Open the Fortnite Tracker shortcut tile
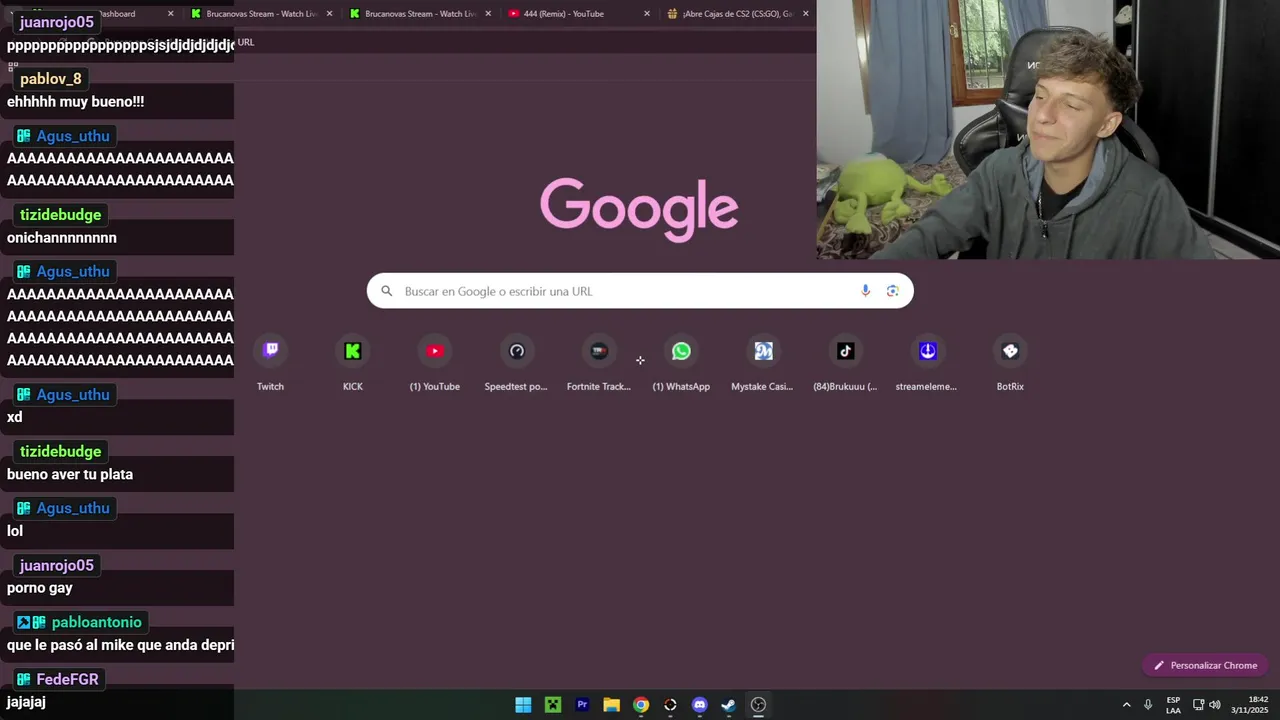The image size is (1280, 720). tap(598, 364)
